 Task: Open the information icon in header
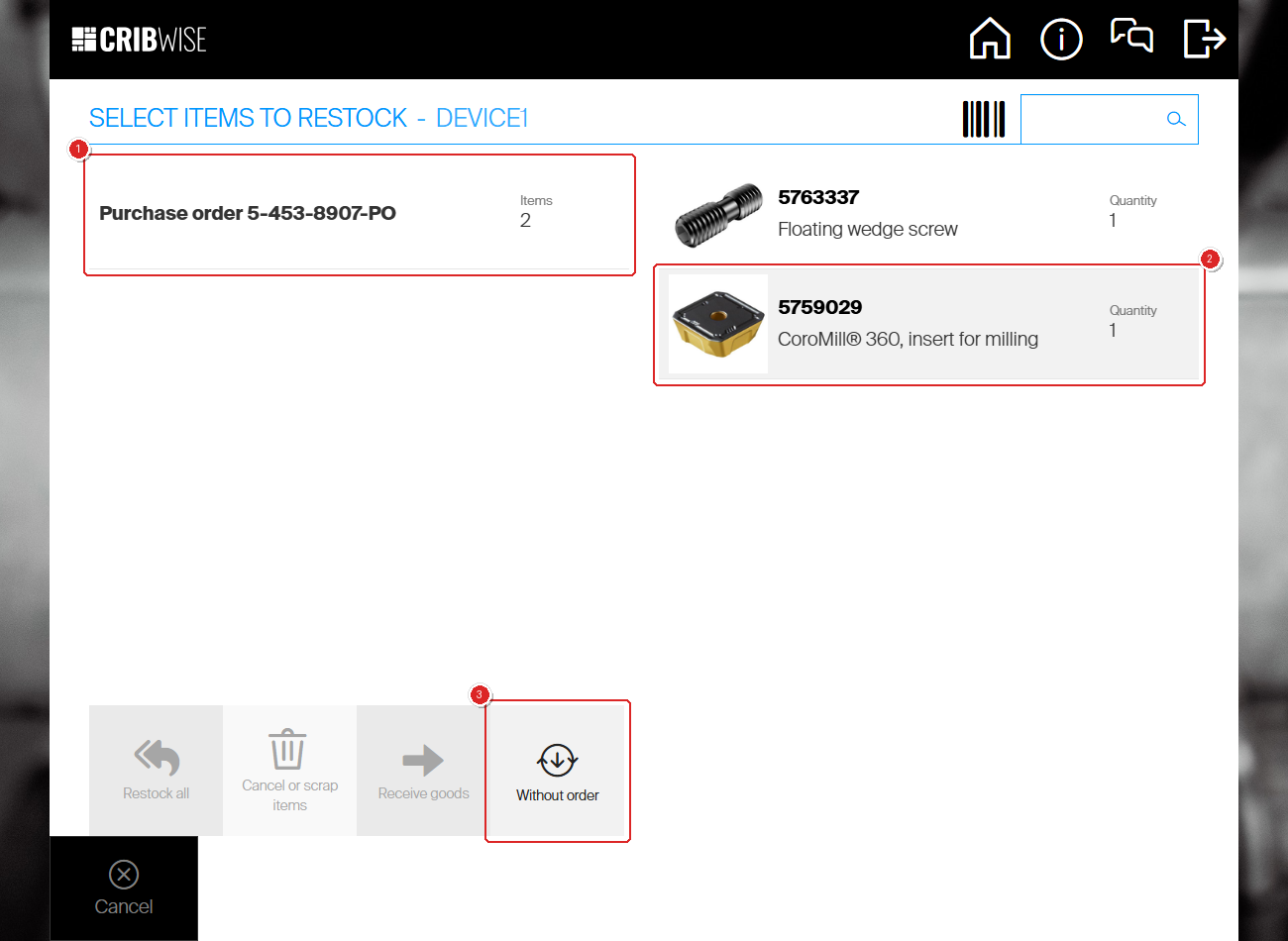click(x=1061, y=40)
